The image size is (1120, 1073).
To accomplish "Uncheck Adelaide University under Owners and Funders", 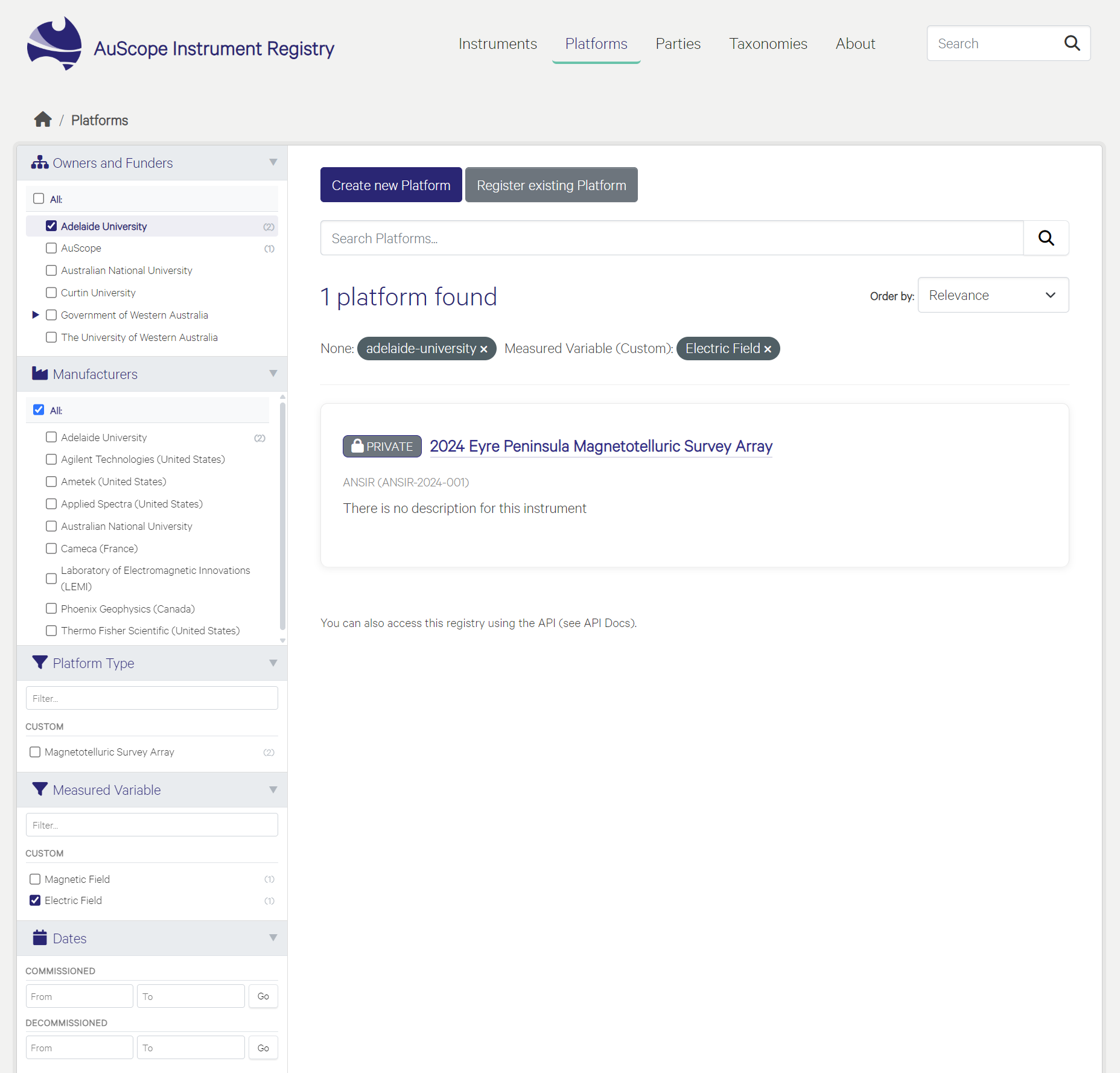I will (x=51, y=226).
